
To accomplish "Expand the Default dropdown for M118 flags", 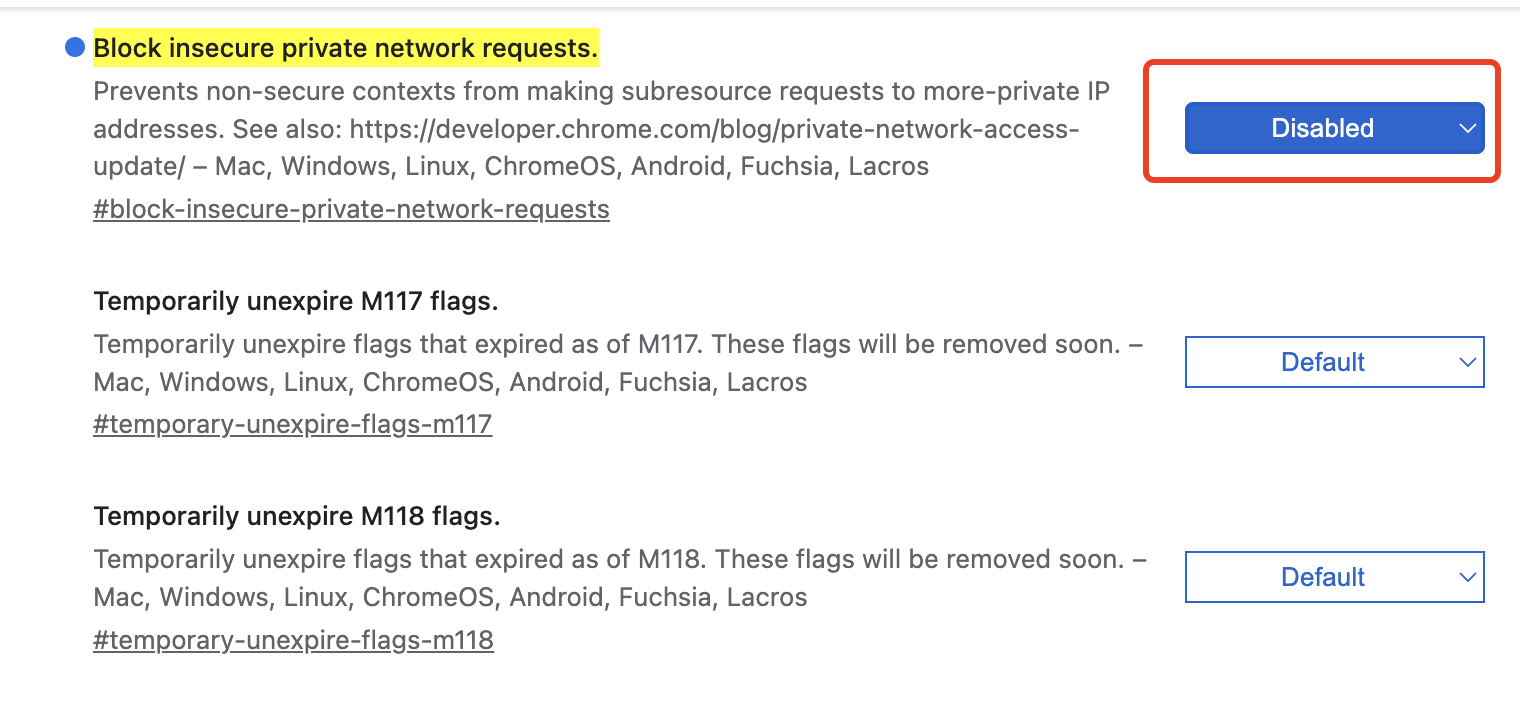I will tap(1322, 577).
